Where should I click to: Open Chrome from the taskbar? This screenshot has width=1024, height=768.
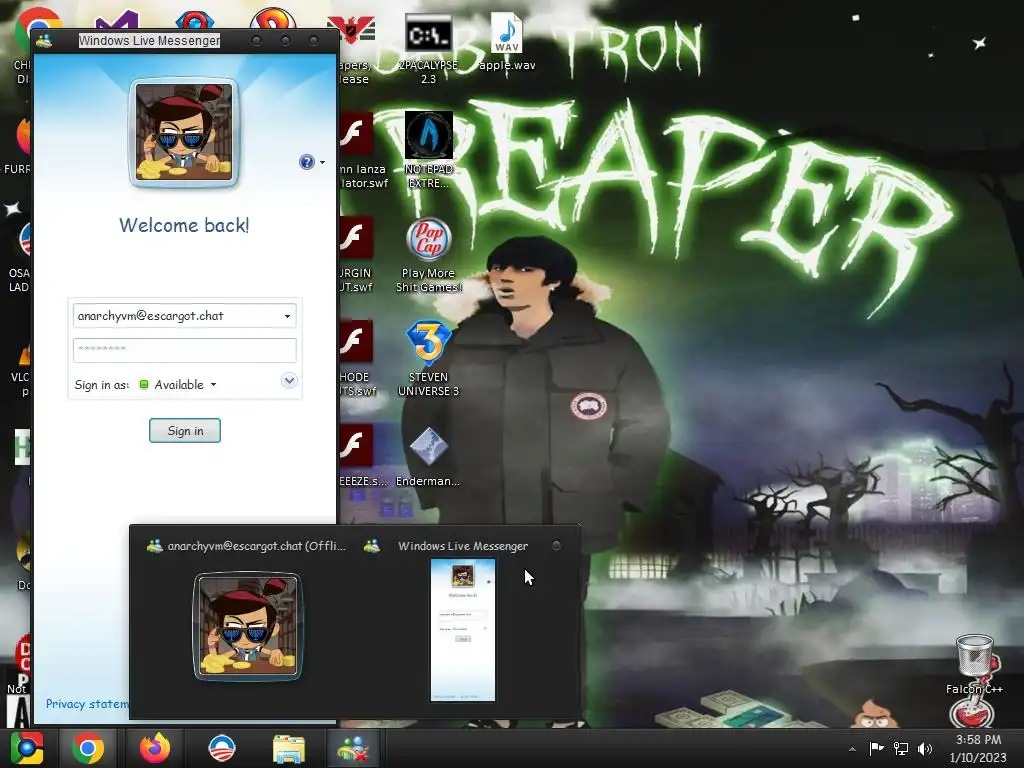pos(88,748)
